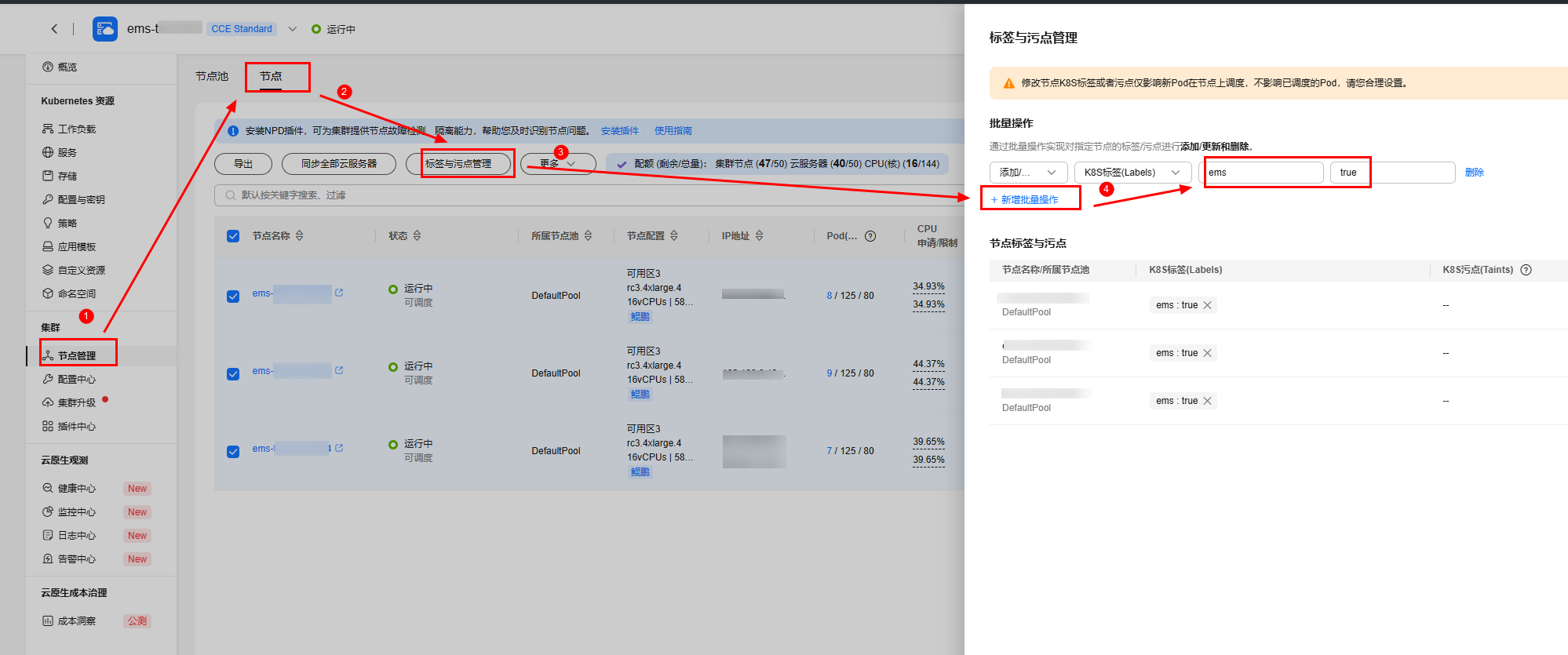Screen dimensions: 1568x655
Task: Open 工作负载 workloads in the sidebar
Action: coord(69,129)
